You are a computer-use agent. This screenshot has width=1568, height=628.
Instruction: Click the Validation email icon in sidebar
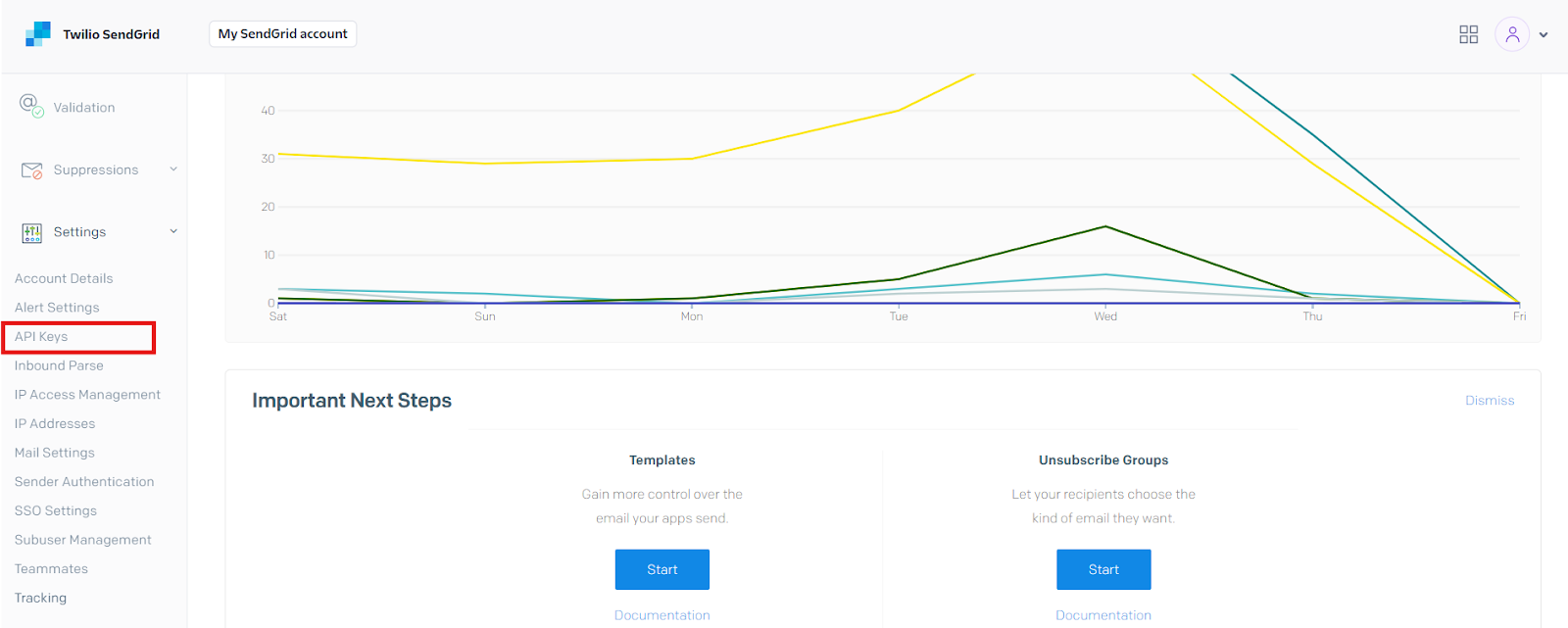31,106
